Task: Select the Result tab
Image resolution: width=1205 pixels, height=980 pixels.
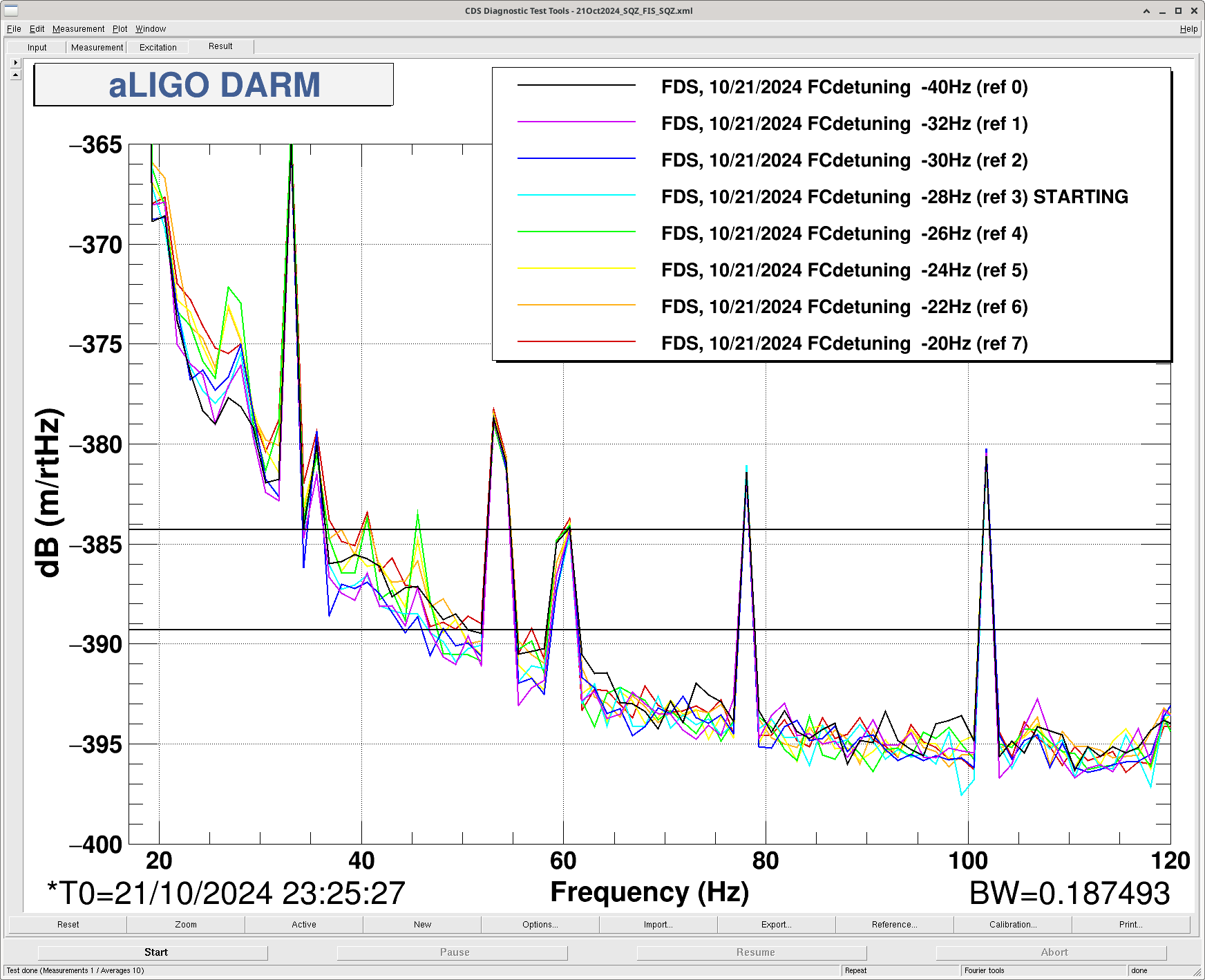Action: [x=220, y=46]
